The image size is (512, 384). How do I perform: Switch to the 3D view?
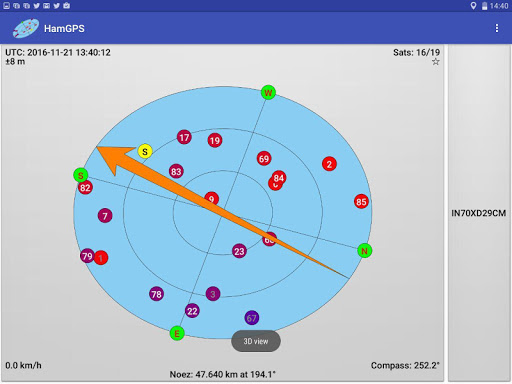tap(256, 341)
